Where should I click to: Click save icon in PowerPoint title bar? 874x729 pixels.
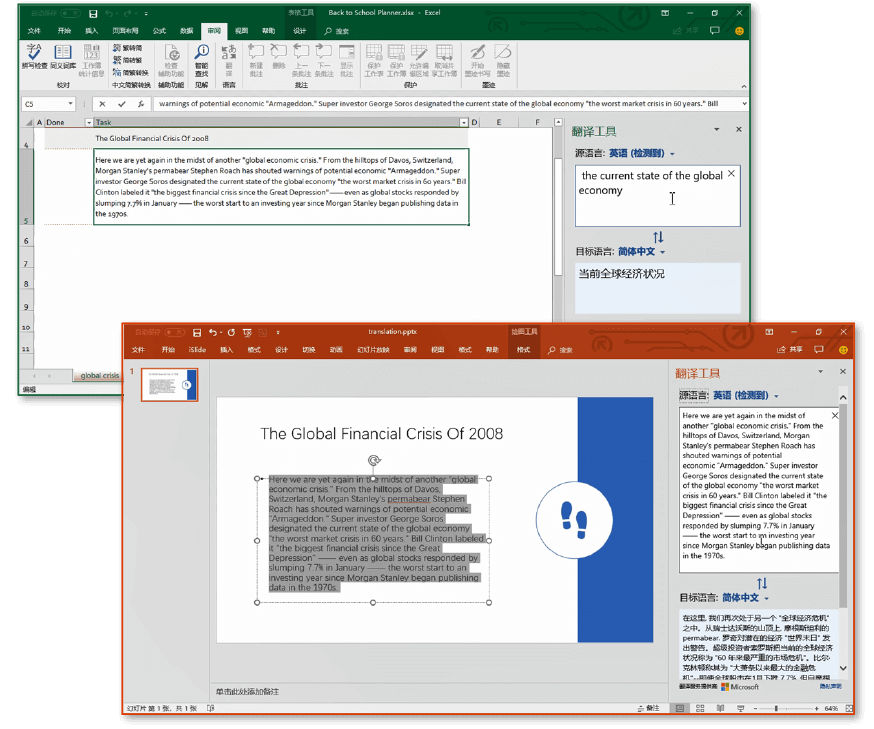tap(195, 332)
